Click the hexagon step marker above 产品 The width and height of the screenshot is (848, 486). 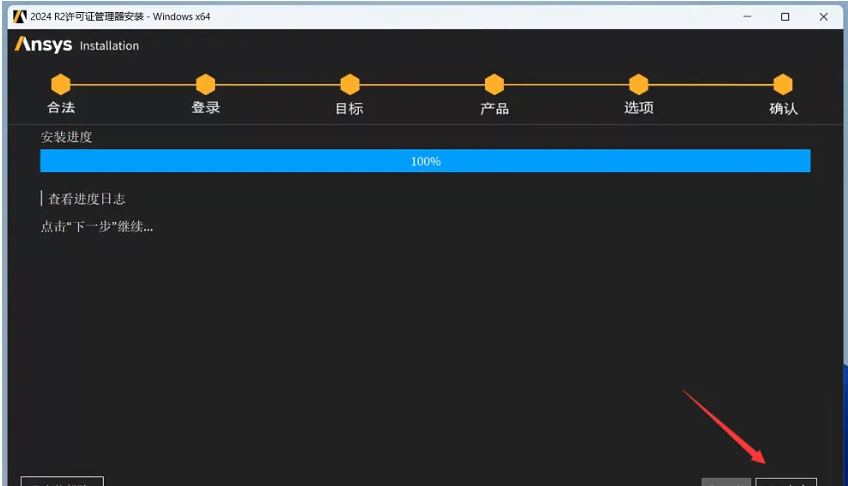click(x=494, y=84)
